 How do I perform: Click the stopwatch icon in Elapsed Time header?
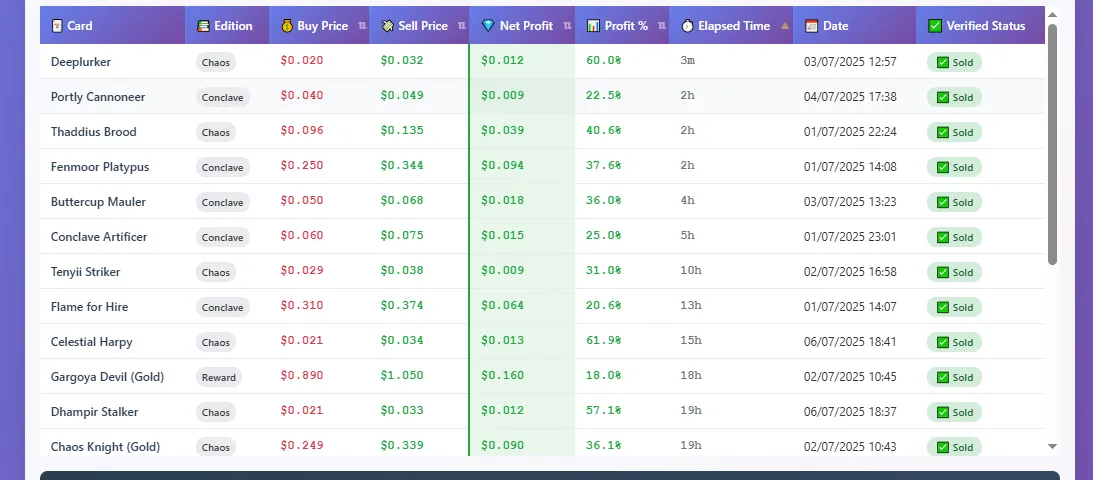click(x=687, y=26)
